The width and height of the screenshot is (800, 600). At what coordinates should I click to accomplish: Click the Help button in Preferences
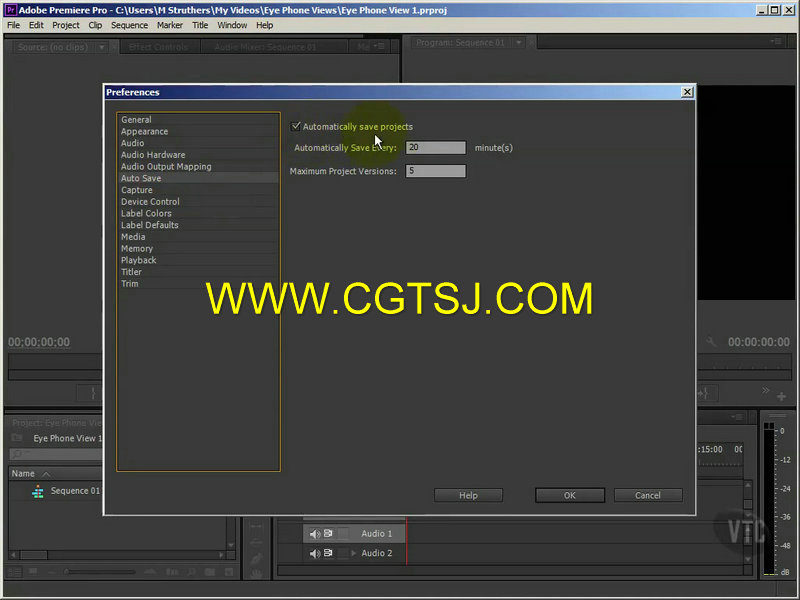point(468,495)
